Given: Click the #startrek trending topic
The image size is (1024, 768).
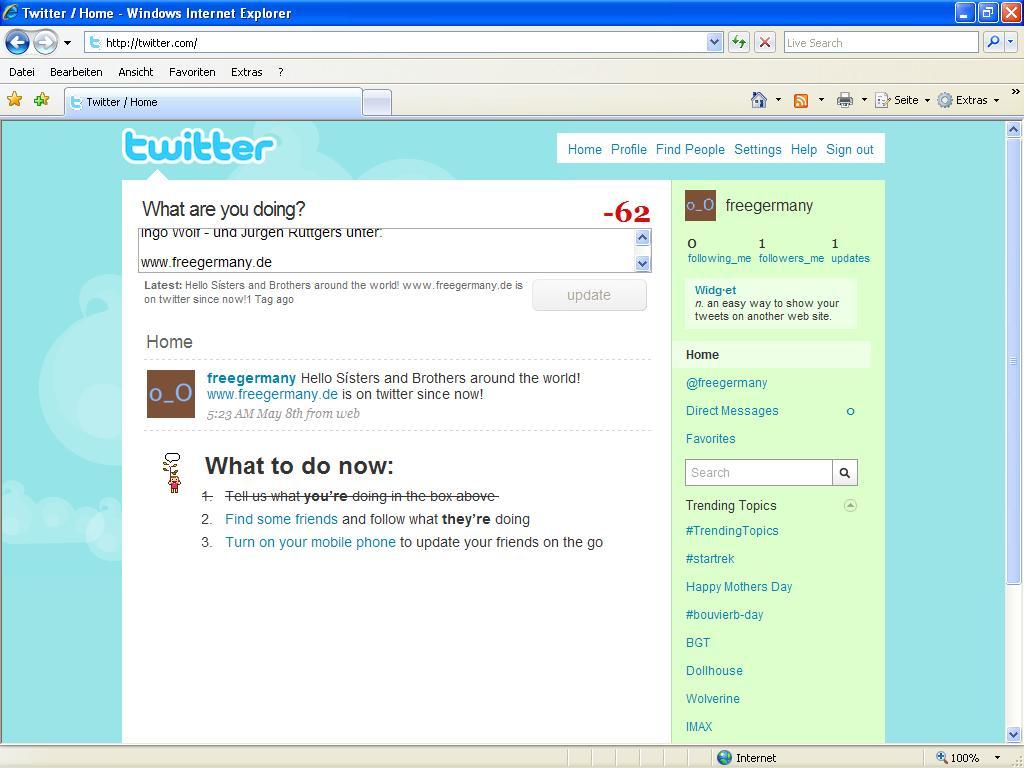Looking at the screenshot, I should pyautogui.click(x=710, y=559).
